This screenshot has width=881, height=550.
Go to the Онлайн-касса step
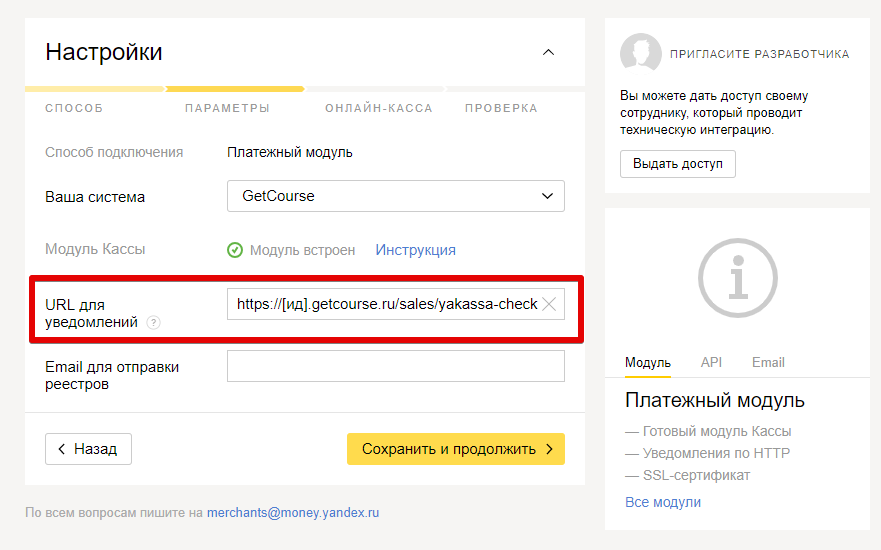pyautogui.click(x=379, y=108)
